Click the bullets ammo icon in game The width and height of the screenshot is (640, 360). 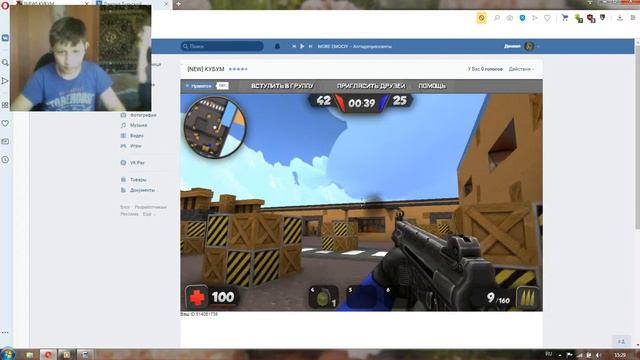pos(528,298)
